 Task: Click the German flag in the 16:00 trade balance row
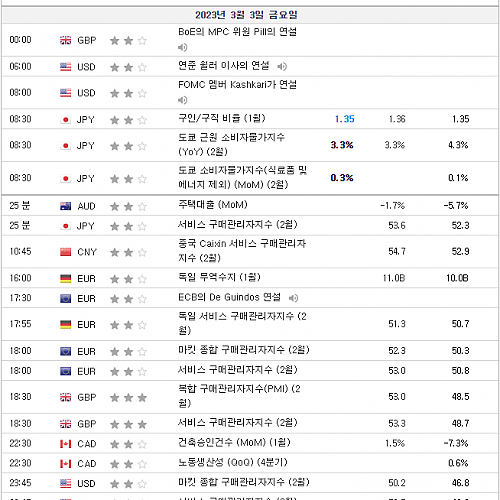tap(65, 278)
